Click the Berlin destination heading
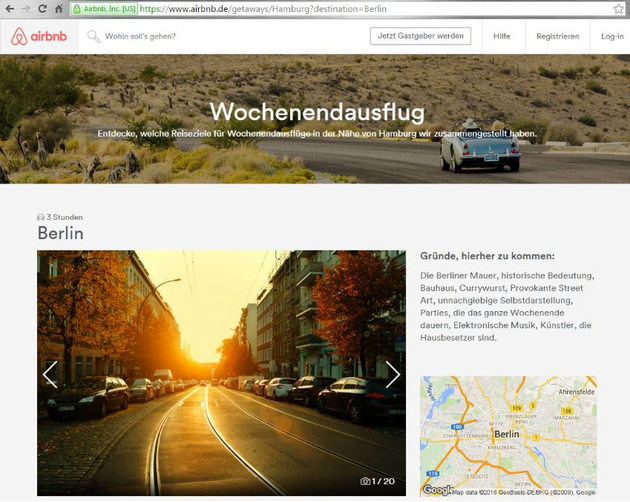This screenshot has height=502, width=630. [x=60, y=234]
